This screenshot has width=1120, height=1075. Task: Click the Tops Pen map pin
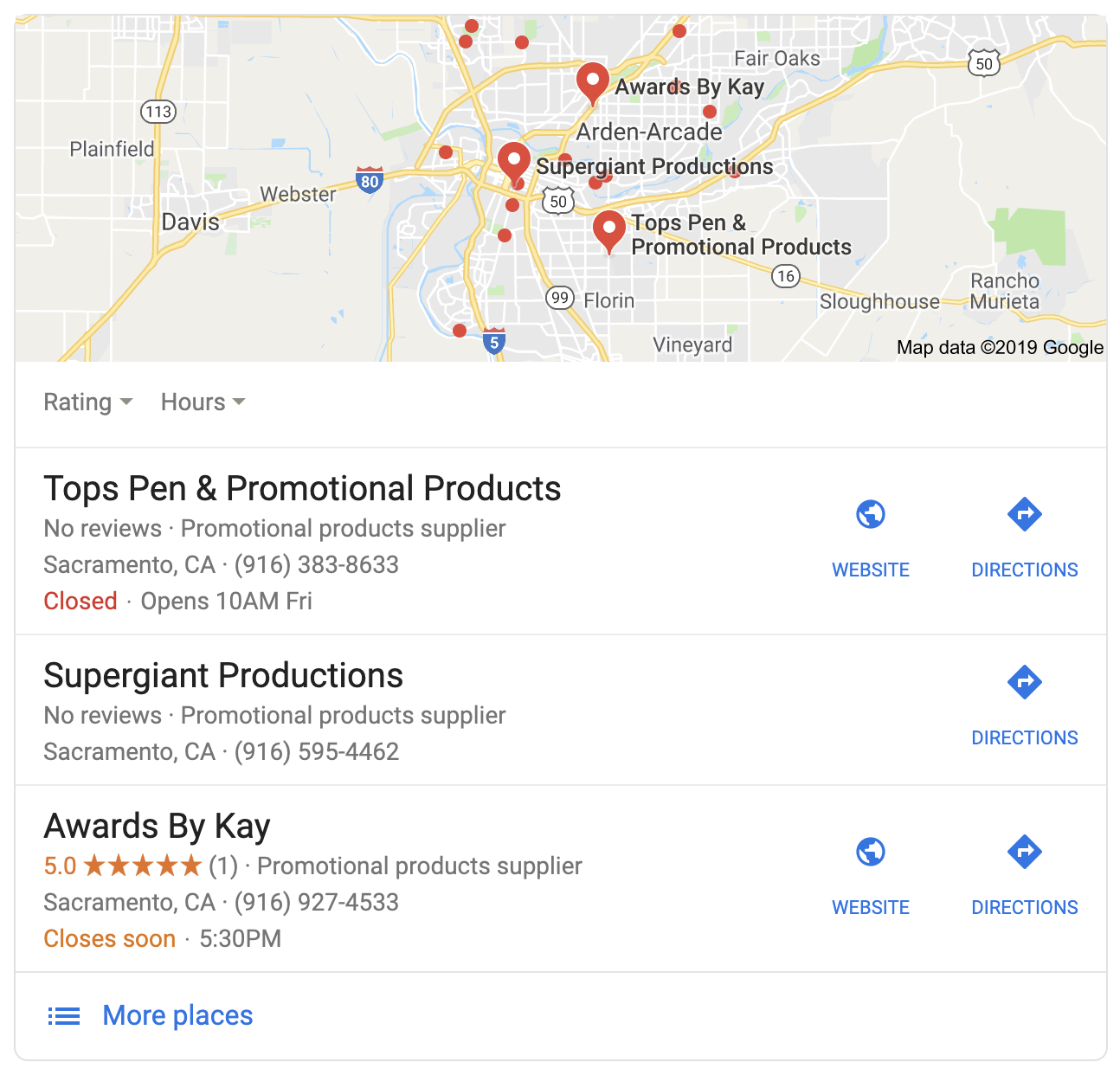coord(609,229)
